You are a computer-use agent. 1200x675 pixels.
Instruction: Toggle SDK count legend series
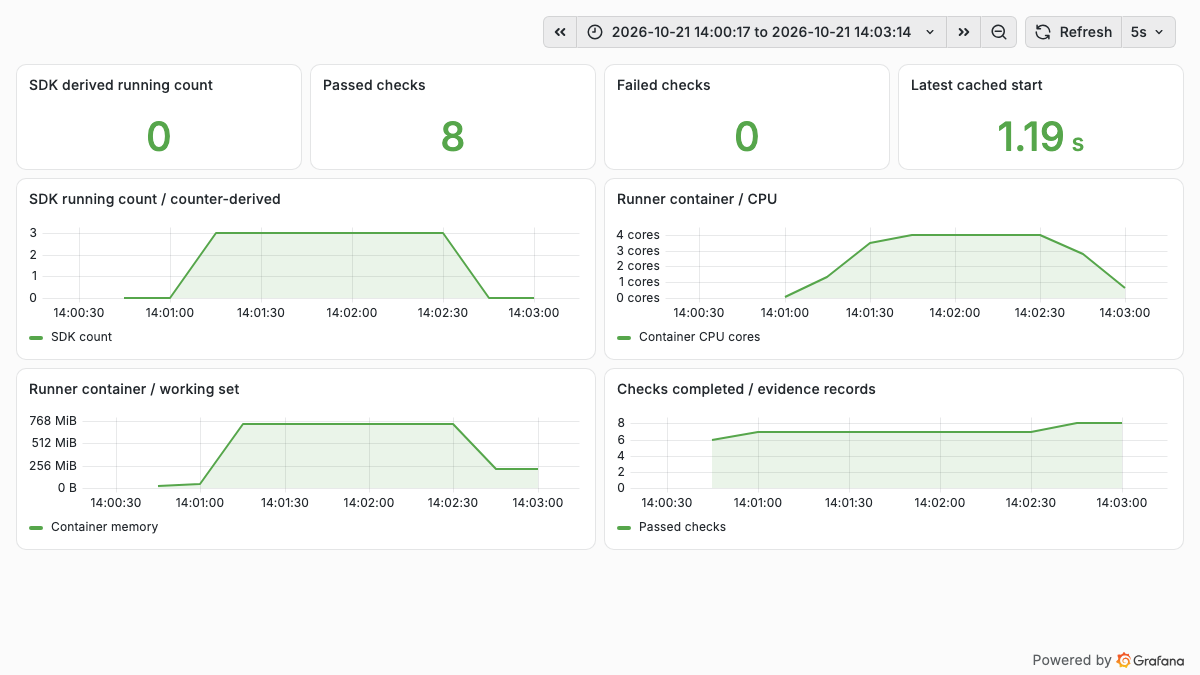[81, 337]
